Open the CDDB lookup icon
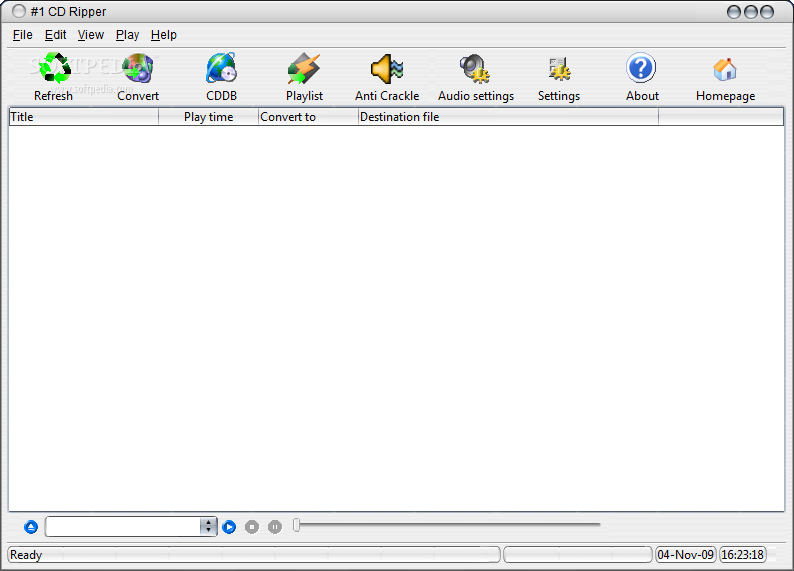Image resolution: width=794 pixels, height=571 pixels. 221,68
